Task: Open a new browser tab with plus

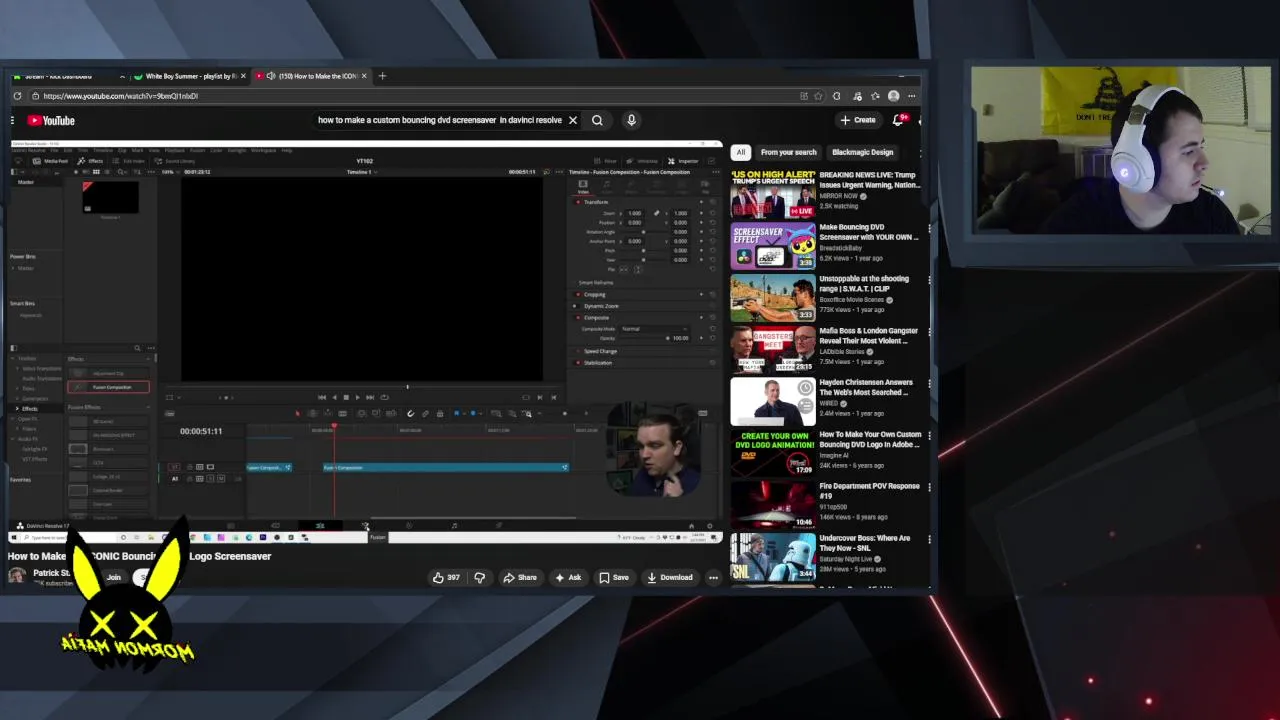Action: click(x=382, y=76)
